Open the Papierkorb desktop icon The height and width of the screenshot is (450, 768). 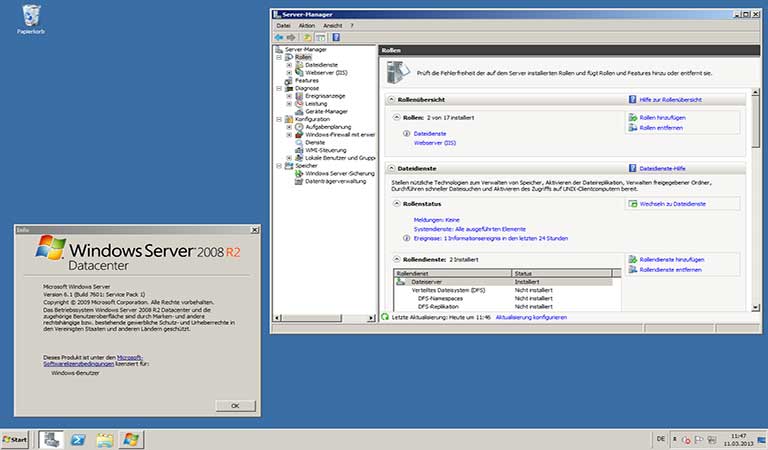point(31,20)
